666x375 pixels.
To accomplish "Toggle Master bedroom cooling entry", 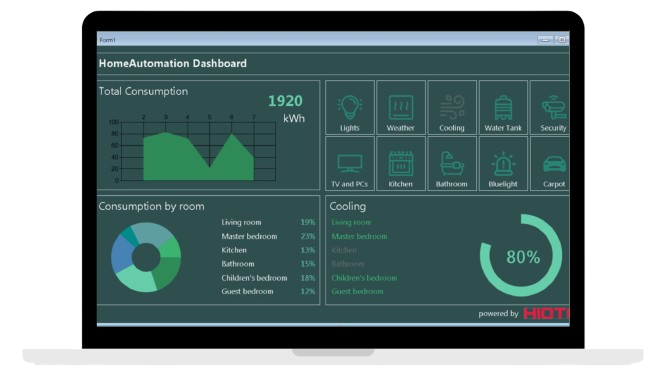I will (x=359, y=236).
